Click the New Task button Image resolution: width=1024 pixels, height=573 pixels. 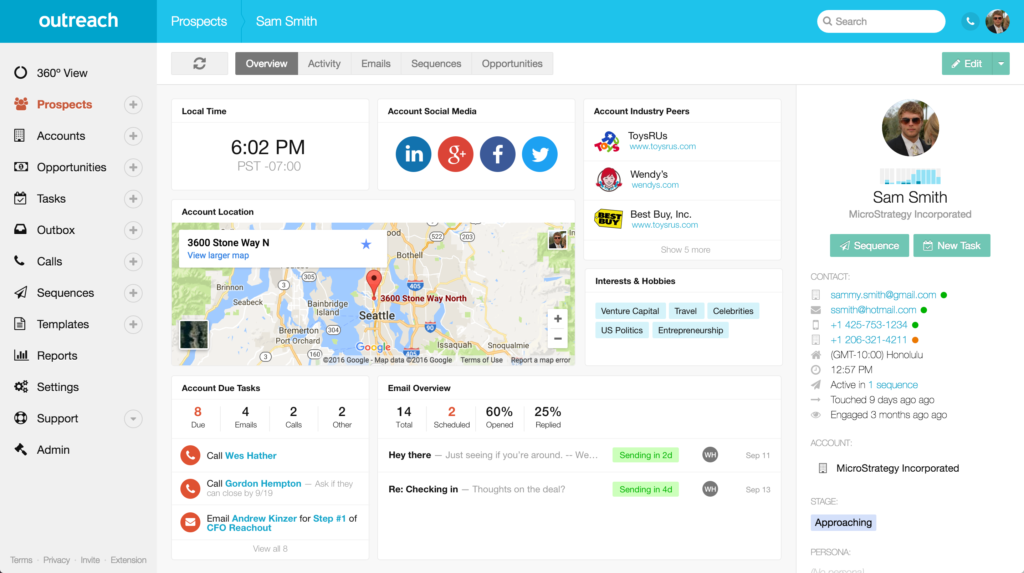[x=952, y=246]
